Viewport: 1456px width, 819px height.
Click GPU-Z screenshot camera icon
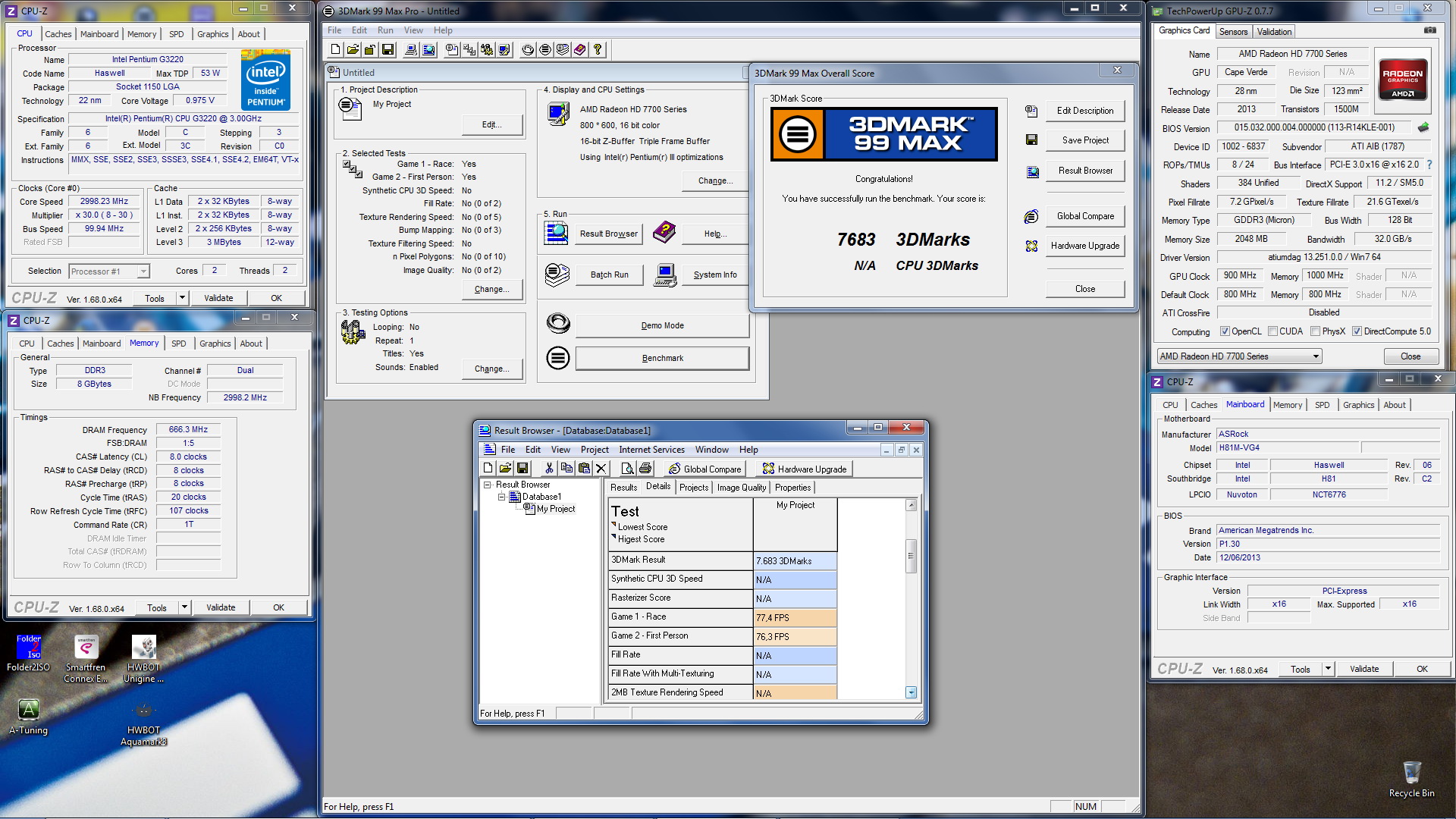[1429, 31]
